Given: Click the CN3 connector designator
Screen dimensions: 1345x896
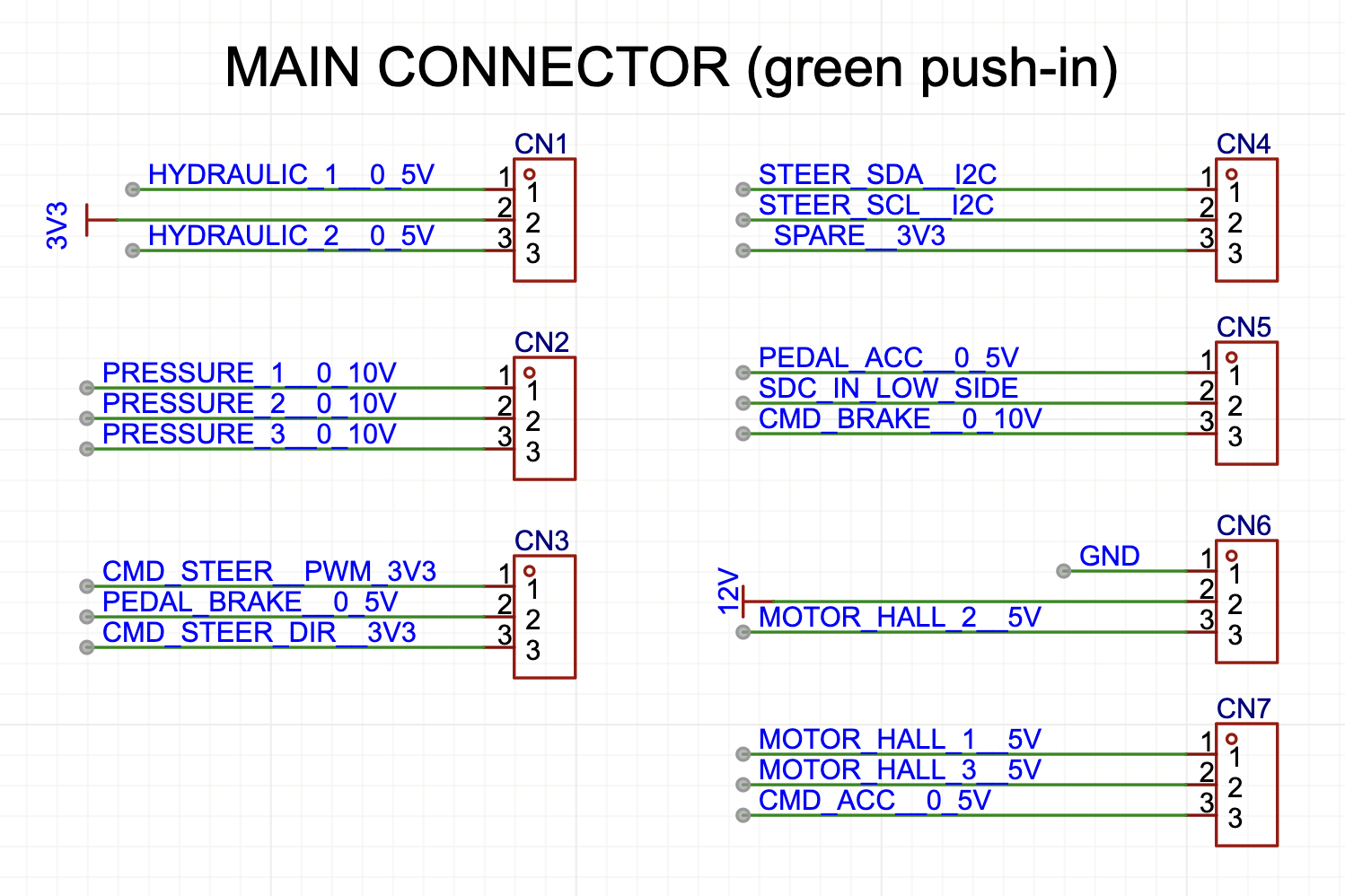Looking at the screenshot, I should click(x=541, y=540).
